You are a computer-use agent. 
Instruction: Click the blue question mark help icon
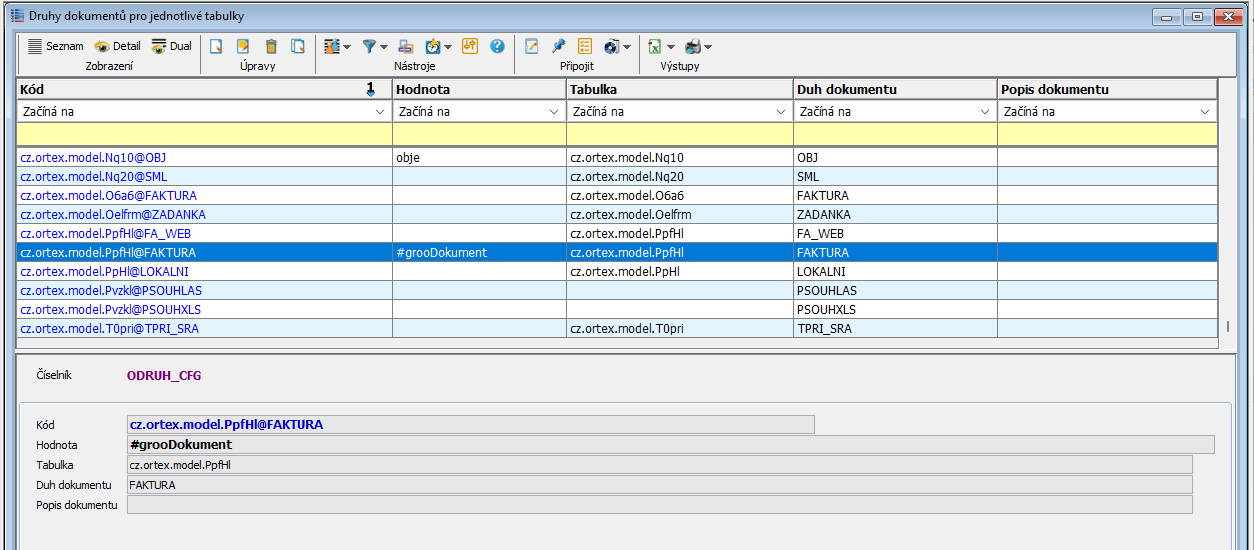497,46
